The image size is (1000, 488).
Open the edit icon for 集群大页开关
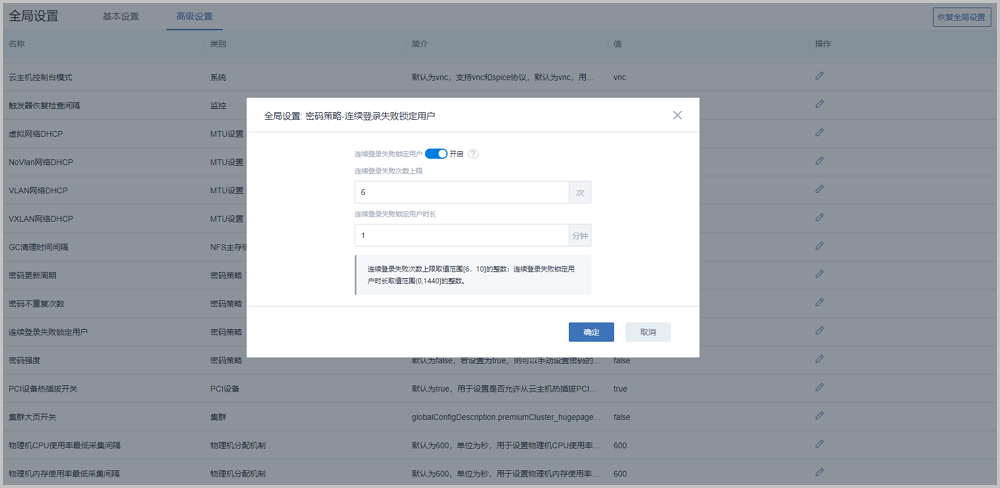coord(819,416)
